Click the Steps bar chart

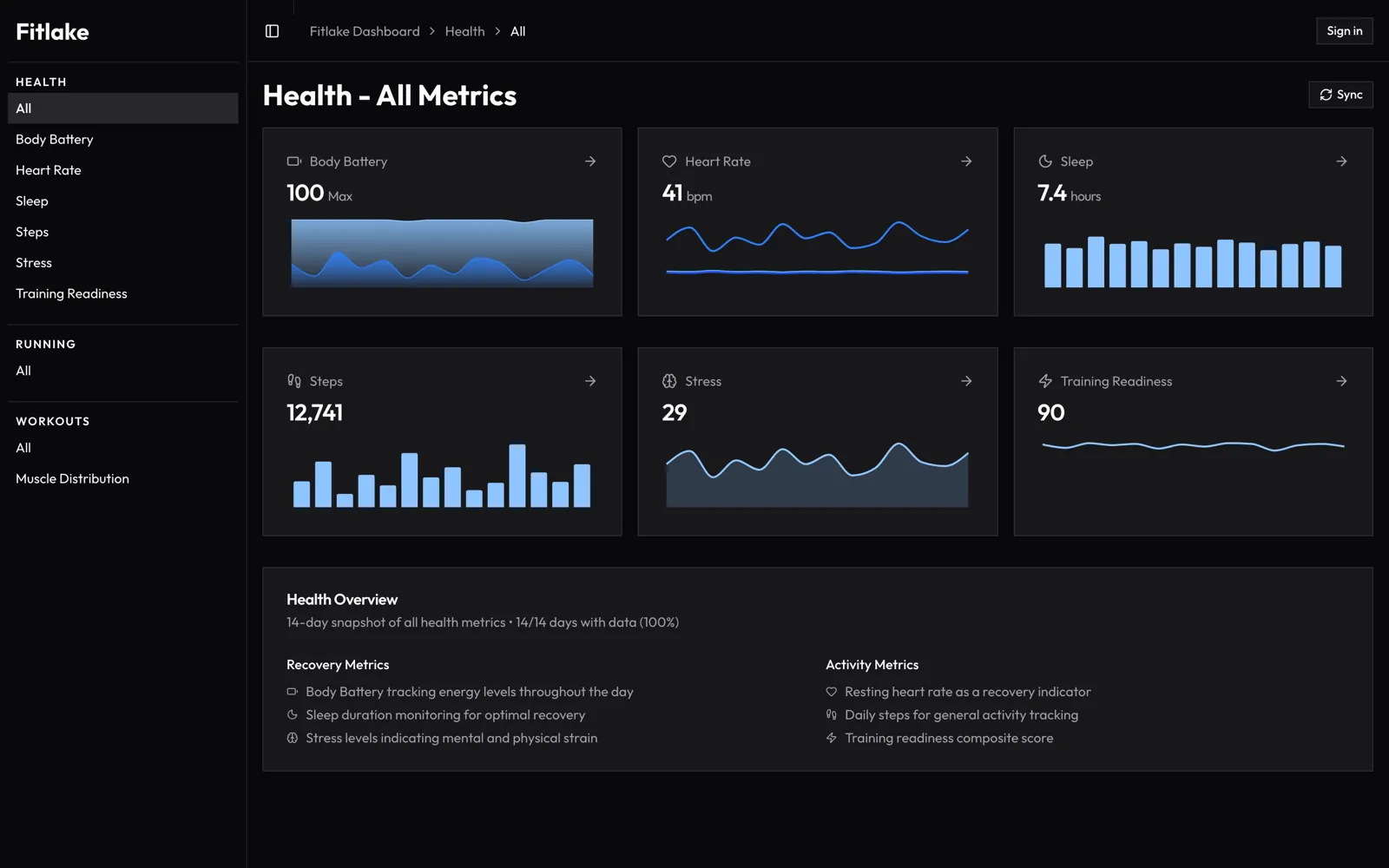[442, 475]
